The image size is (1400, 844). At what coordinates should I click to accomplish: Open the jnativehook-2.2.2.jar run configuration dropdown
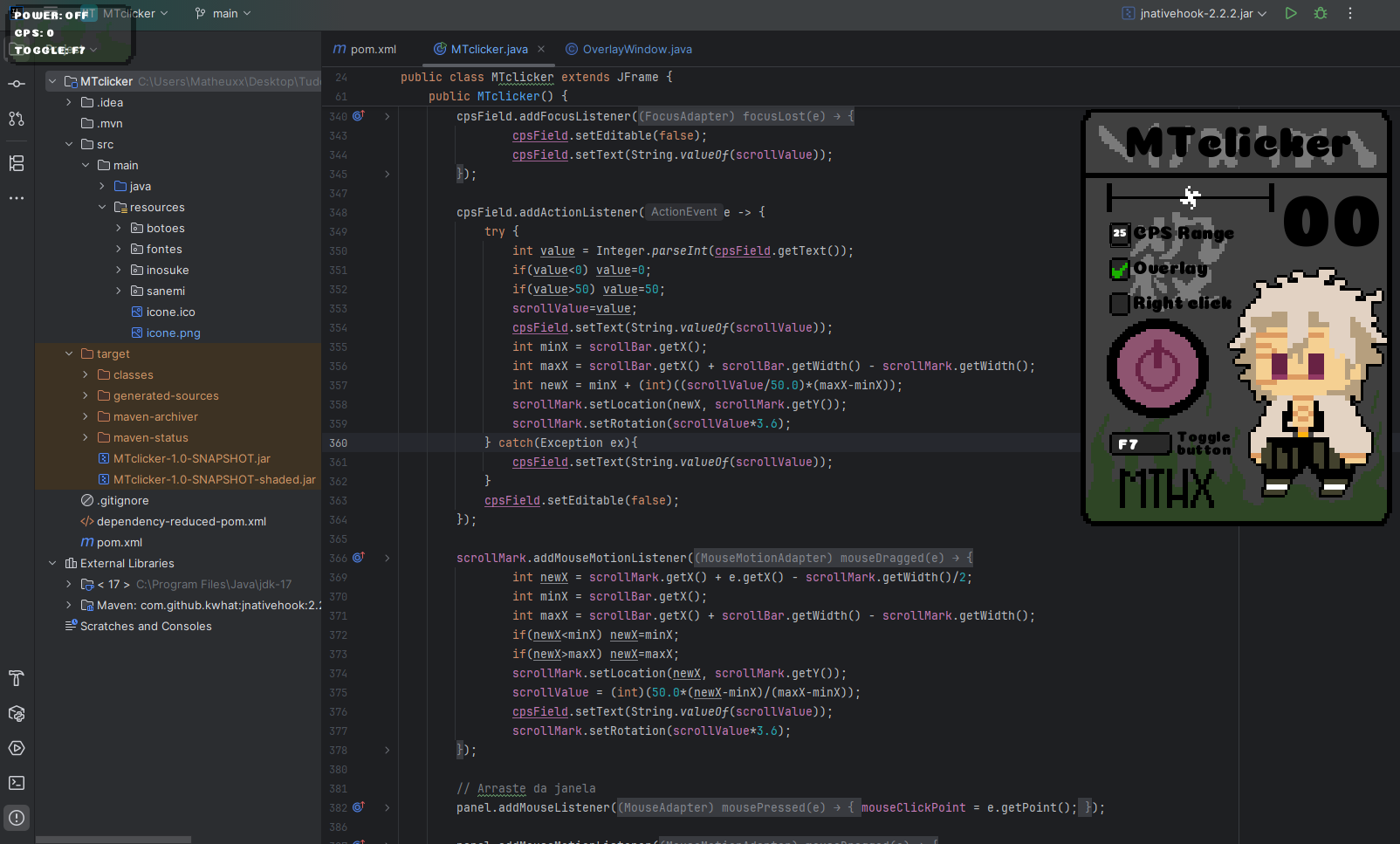click(x=1194, y=13)
